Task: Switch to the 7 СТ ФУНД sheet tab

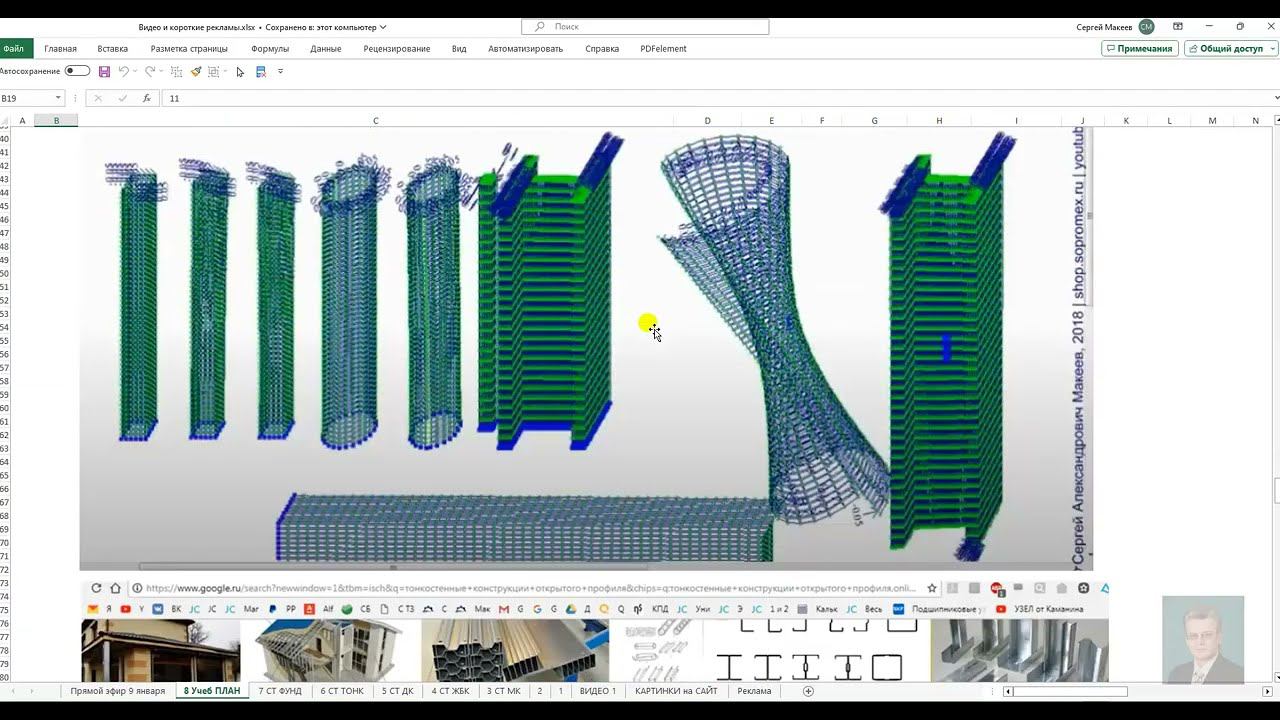Action: [280, 691]
